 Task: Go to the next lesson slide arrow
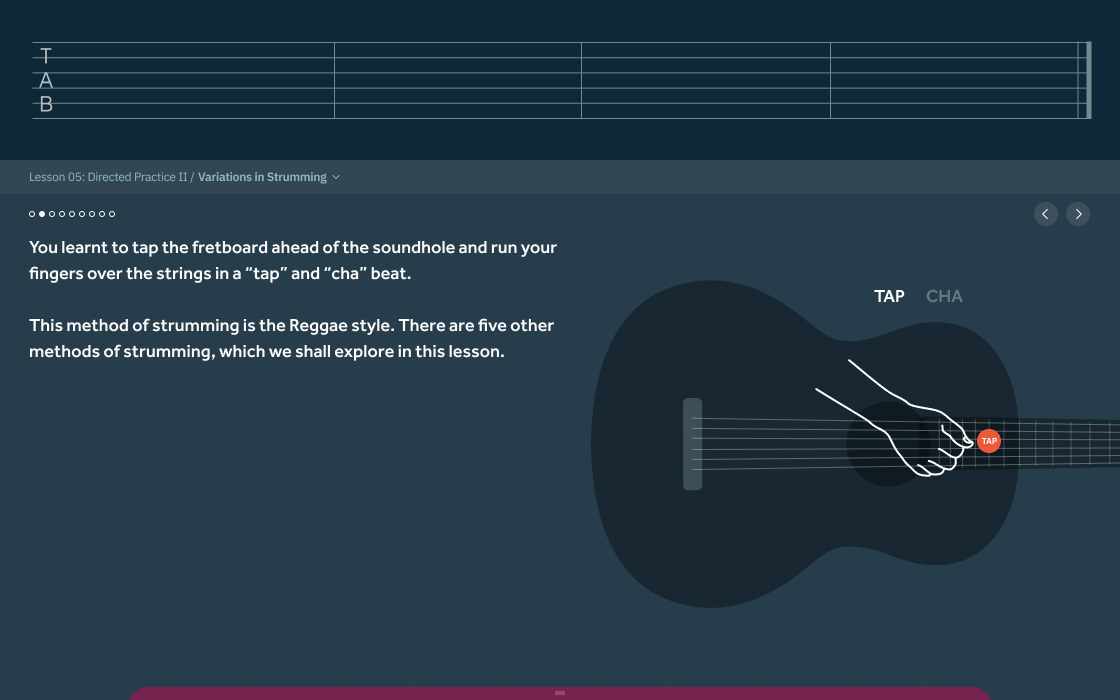(x=1078, y=214)
